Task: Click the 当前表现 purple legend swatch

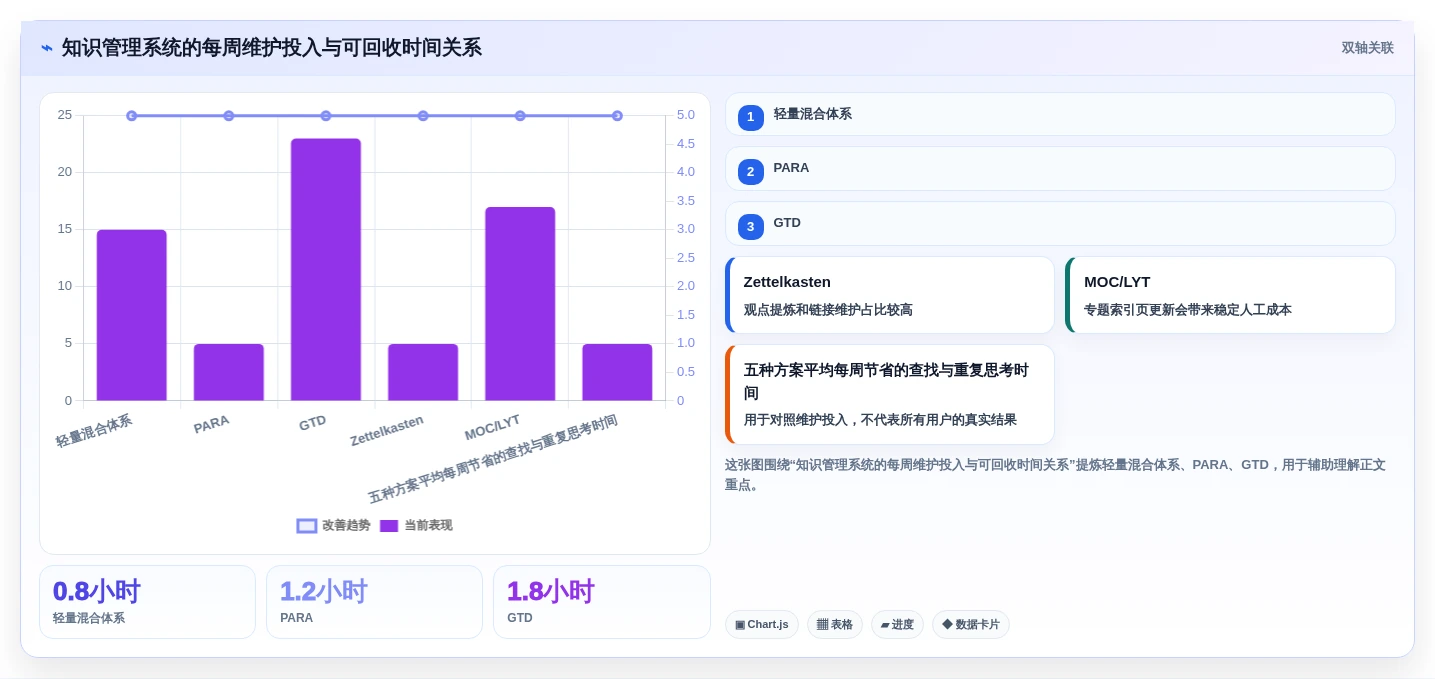Action: [389, 526]
